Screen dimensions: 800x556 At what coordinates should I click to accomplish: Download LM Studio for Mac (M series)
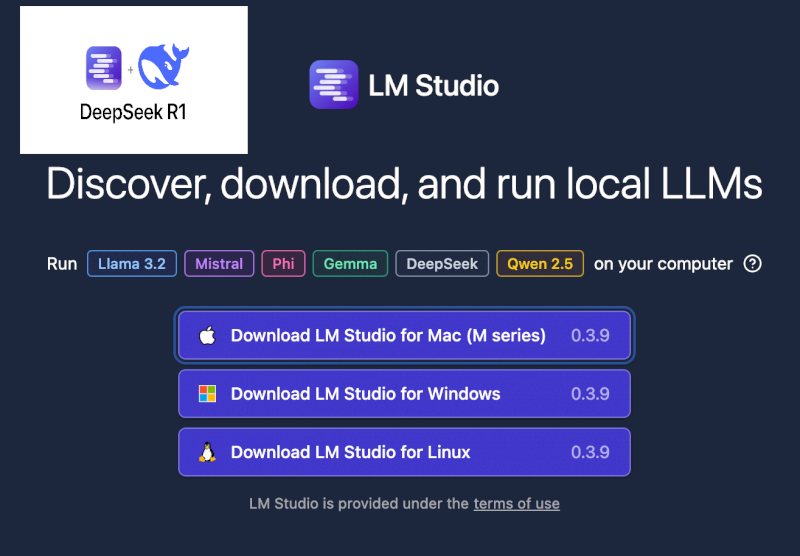point(405,336)
